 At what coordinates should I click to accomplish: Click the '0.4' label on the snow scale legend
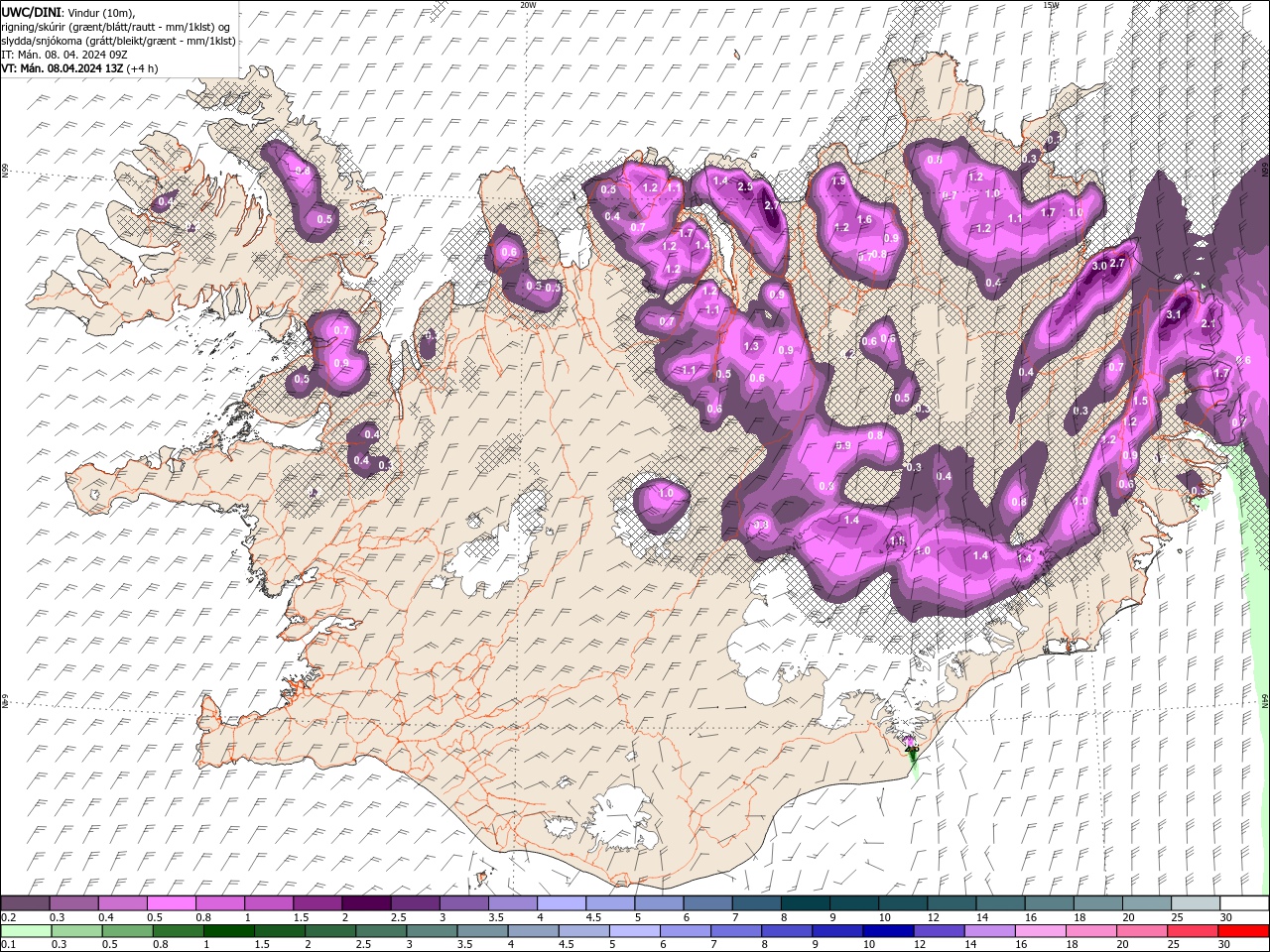click(105, 917)
